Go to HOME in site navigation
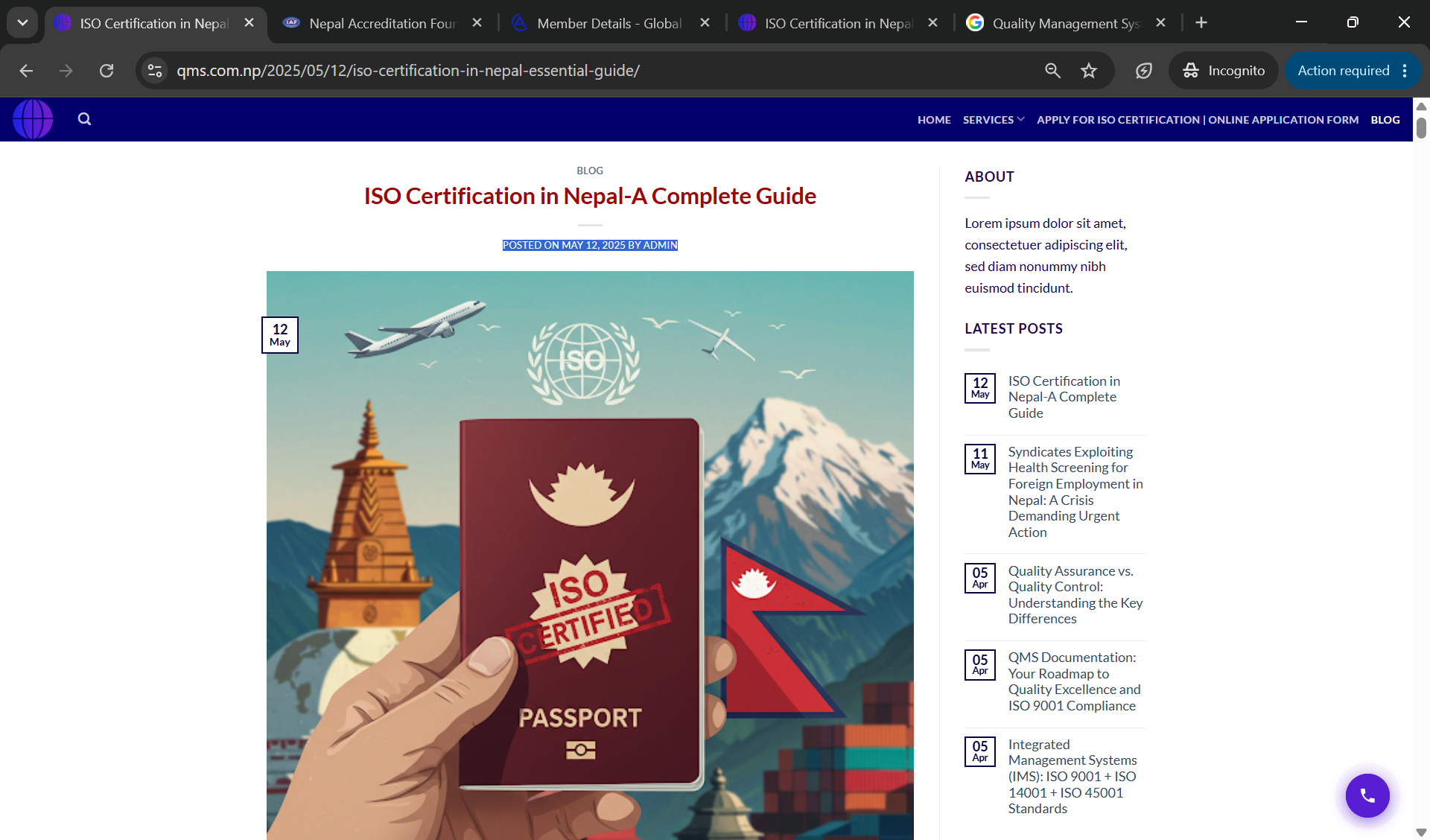 pos(934,120)
